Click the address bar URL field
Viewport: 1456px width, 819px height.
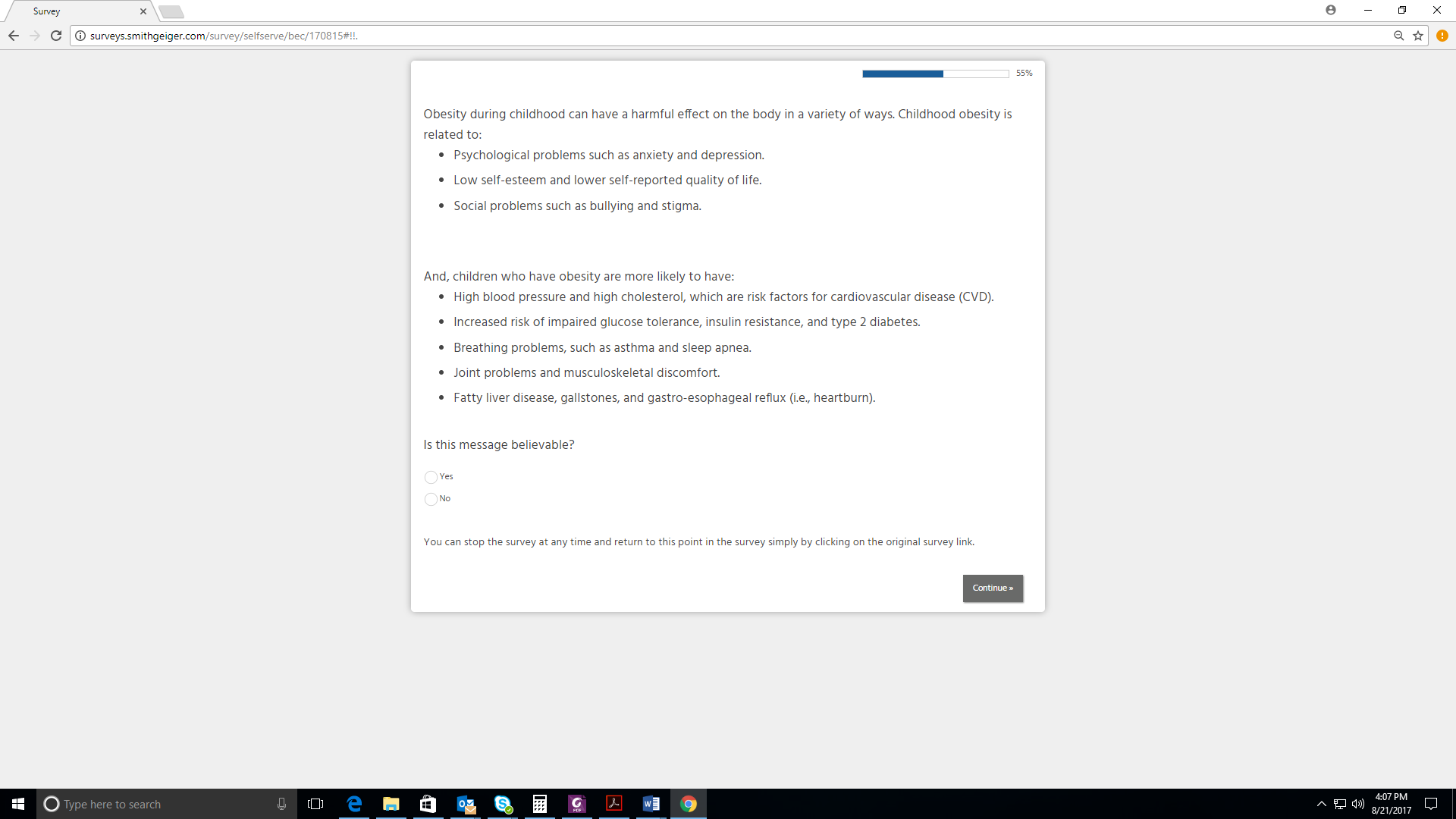[682, 36]
